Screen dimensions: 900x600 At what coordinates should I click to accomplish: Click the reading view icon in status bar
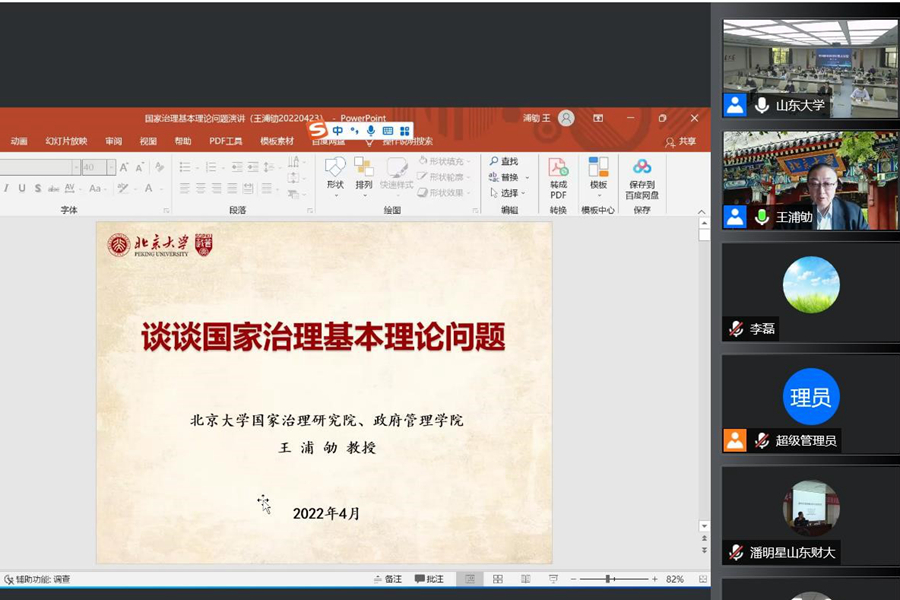(525, 579)
